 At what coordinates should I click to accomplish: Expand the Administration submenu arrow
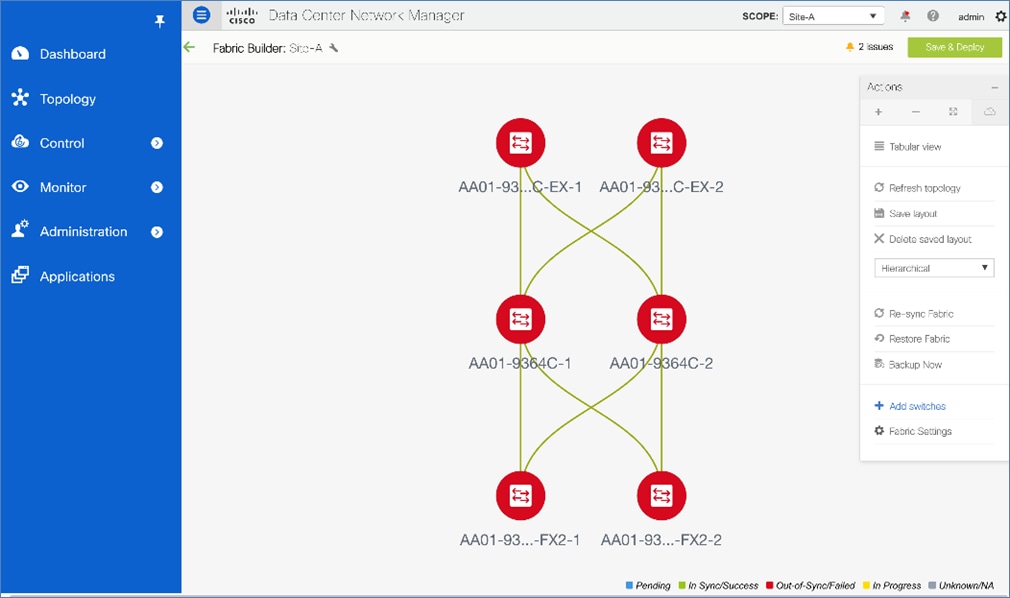point(157,232)
